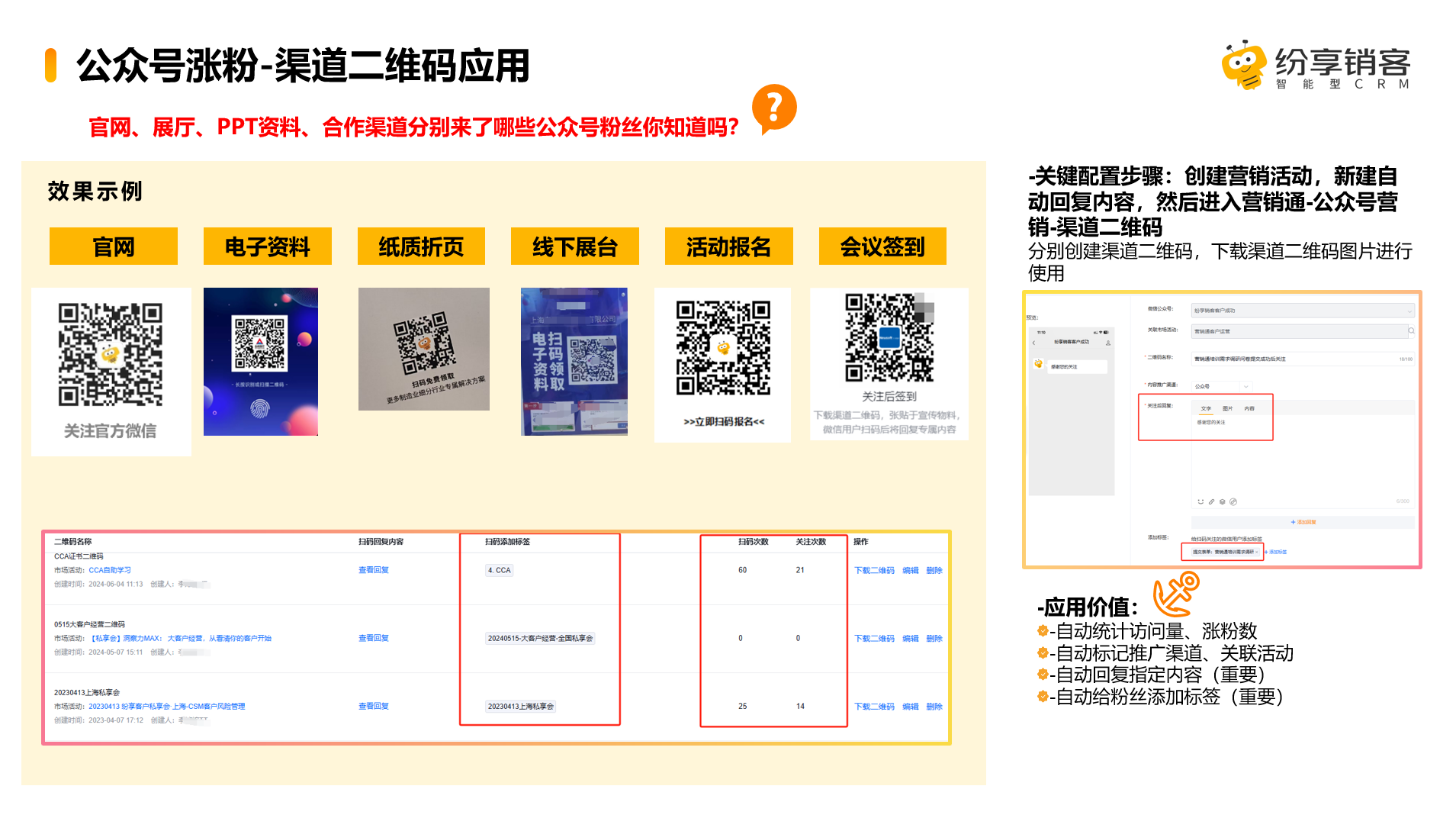This screenshot has height=815, width=1456.
Task: Click the 扫码次数 column header
Action: pyautogui.click(x=753, y=541)
